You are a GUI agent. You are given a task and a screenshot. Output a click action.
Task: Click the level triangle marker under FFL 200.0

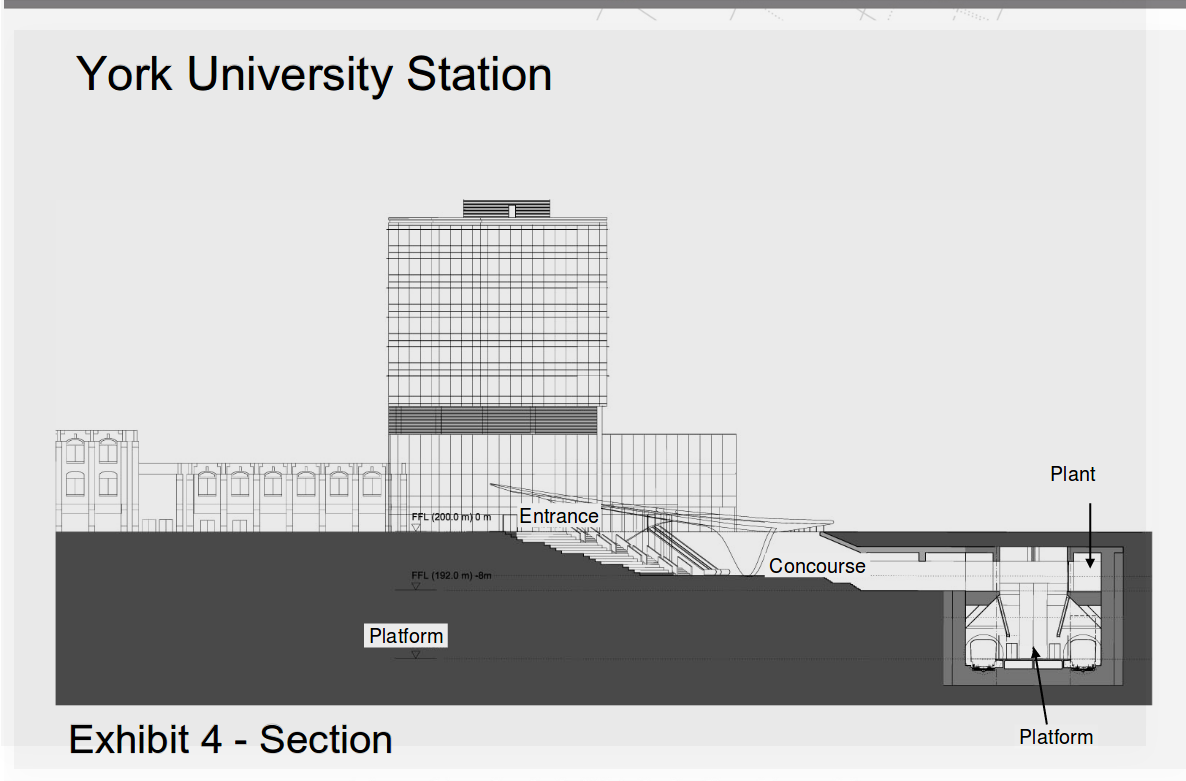(416, 527)
